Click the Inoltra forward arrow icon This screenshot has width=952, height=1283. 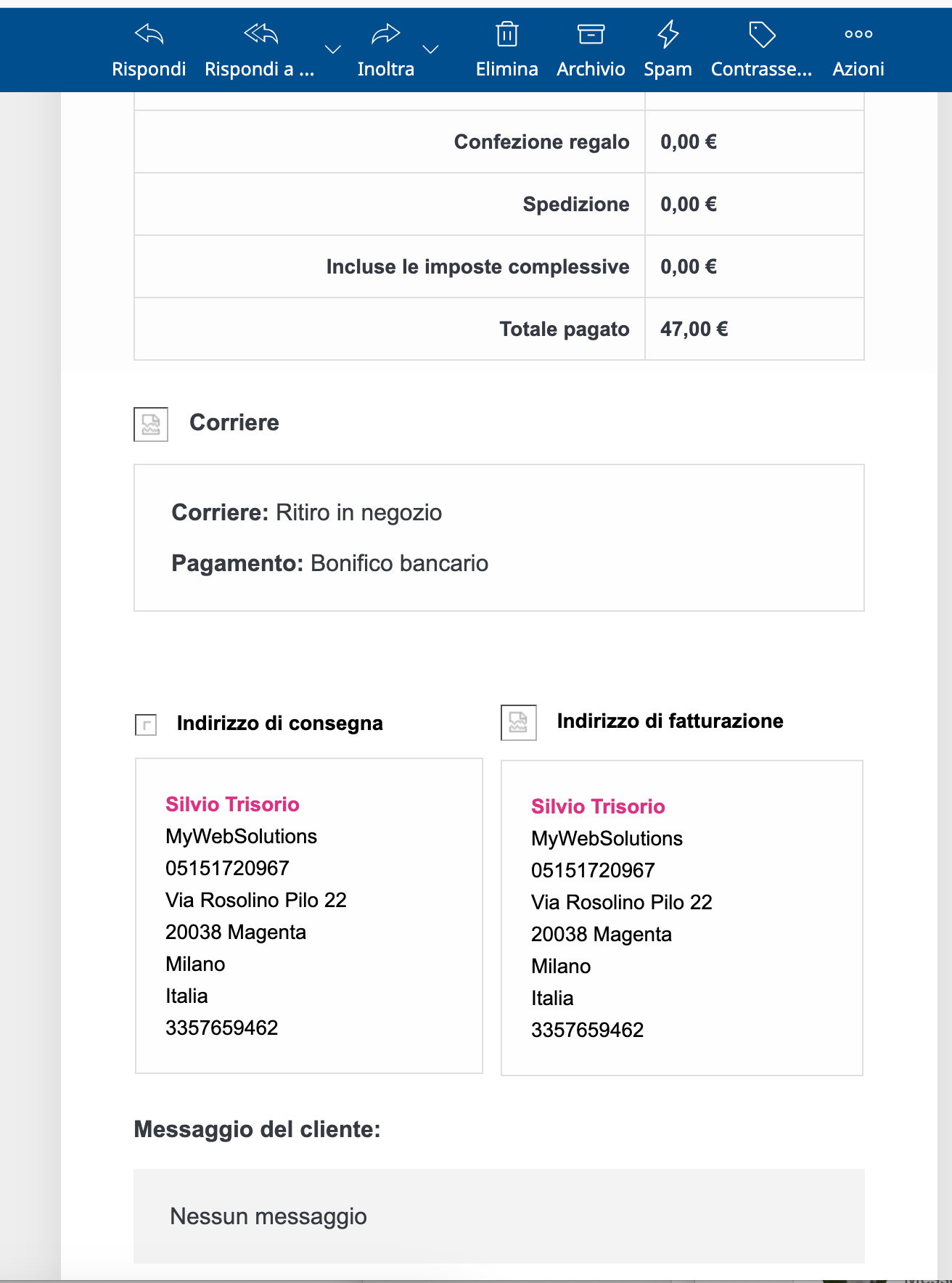click(385, 34)
